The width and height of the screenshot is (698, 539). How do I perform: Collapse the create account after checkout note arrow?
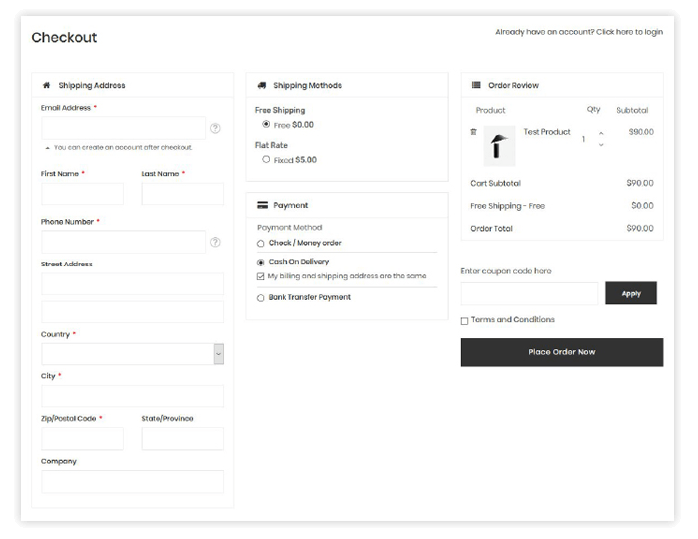click(48, 148)
